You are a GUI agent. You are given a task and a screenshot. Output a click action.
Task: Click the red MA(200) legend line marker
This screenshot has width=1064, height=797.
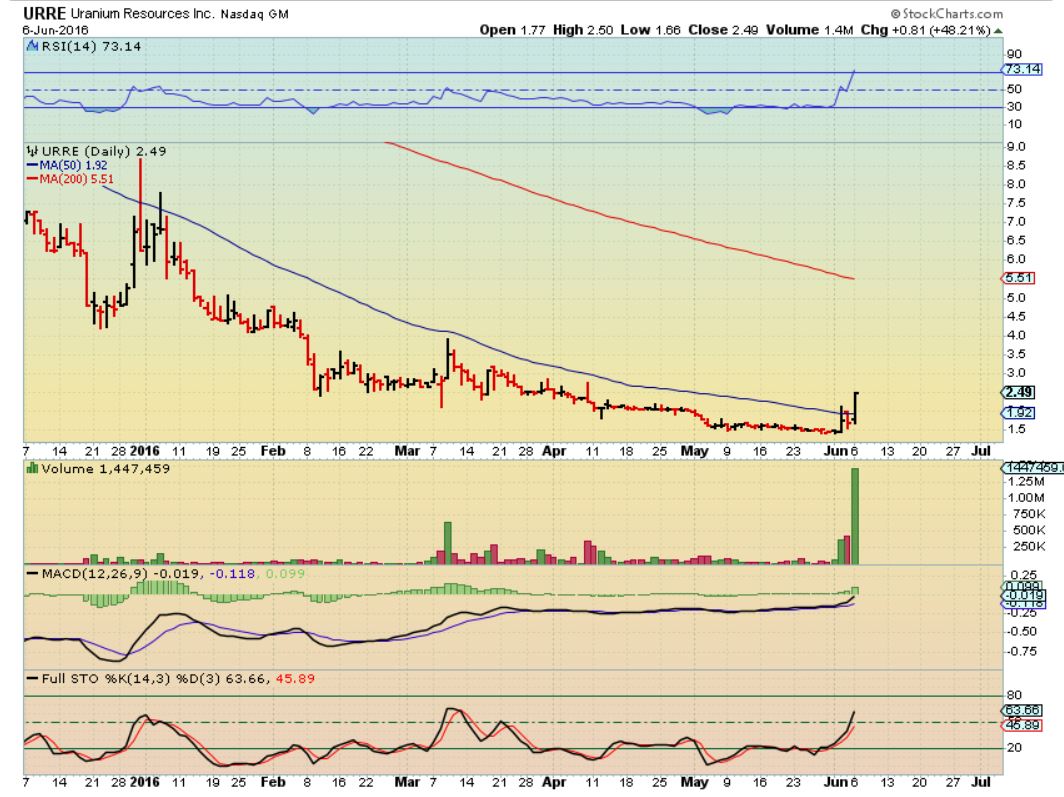point(32,179)
